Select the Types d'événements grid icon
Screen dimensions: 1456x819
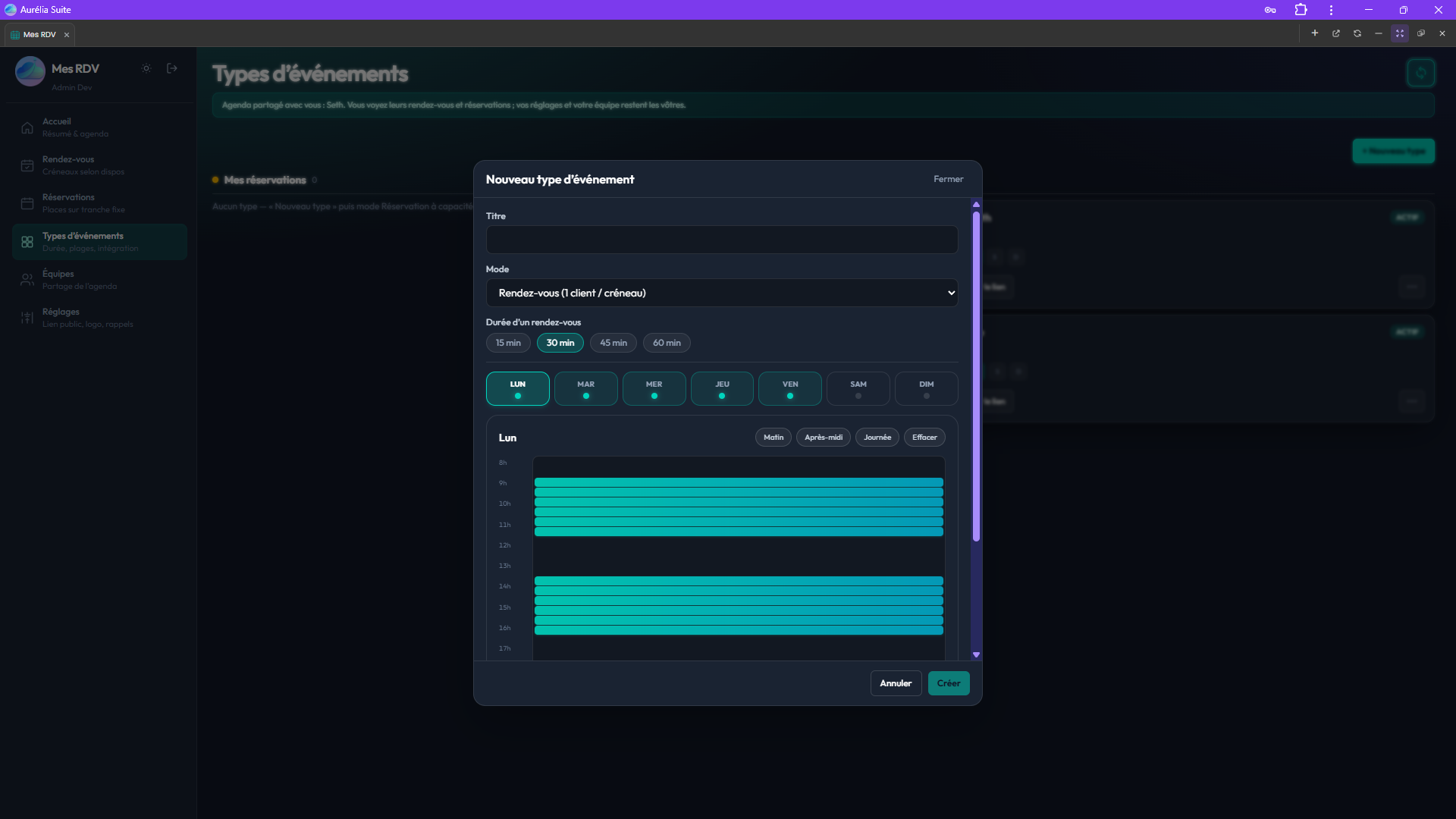pos(27,242)
